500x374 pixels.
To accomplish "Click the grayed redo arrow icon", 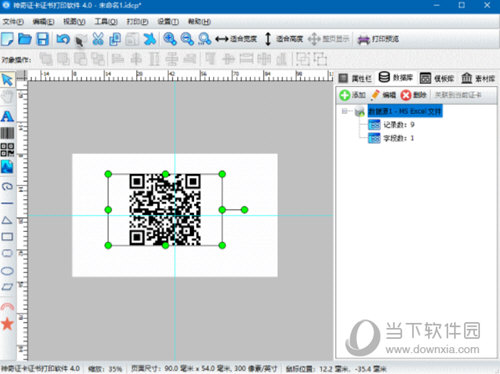I will point(80,40).
